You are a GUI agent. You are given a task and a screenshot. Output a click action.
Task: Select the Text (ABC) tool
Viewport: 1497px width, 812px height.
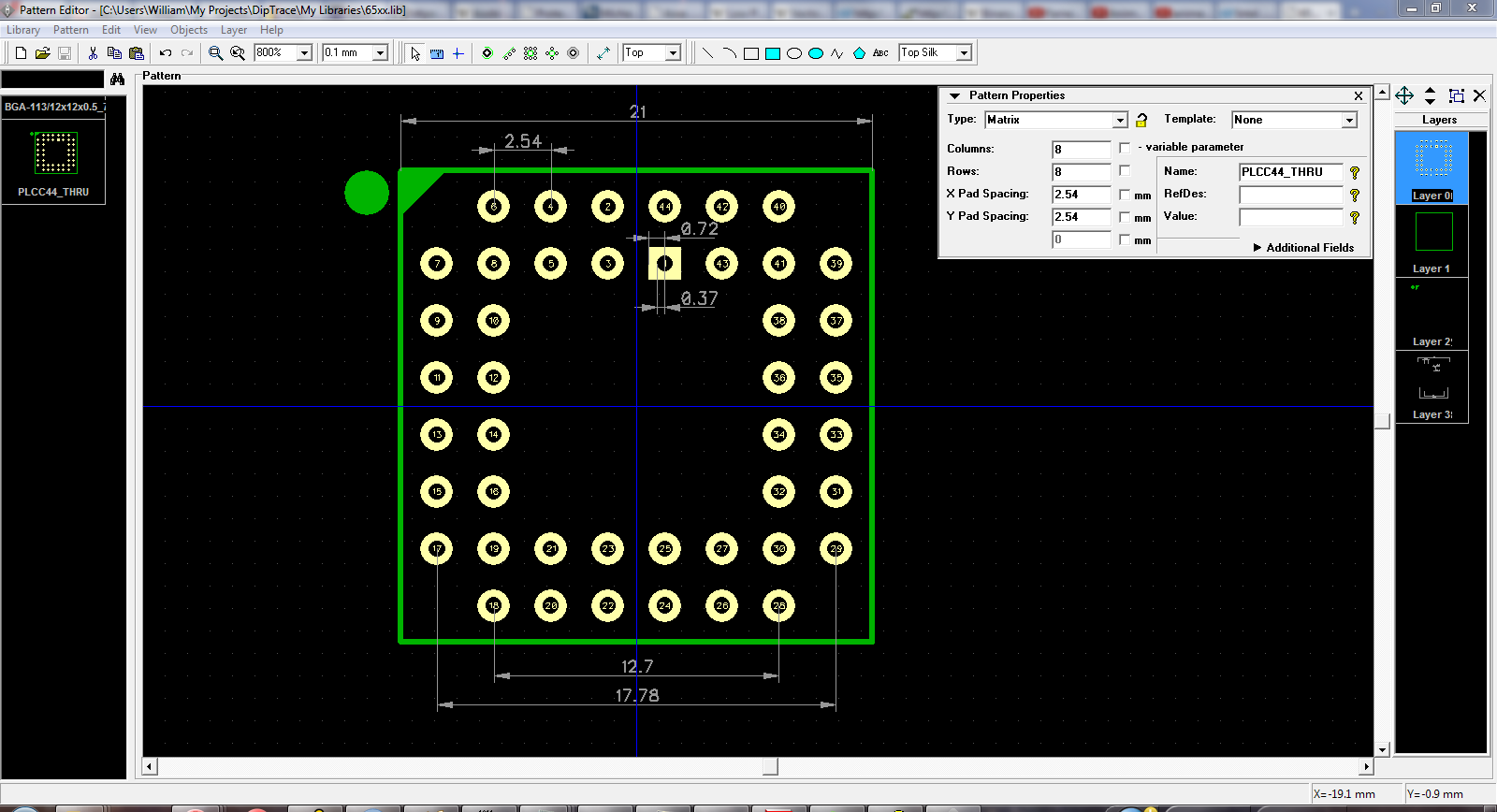pyautogui.click(x=880, y=53)
